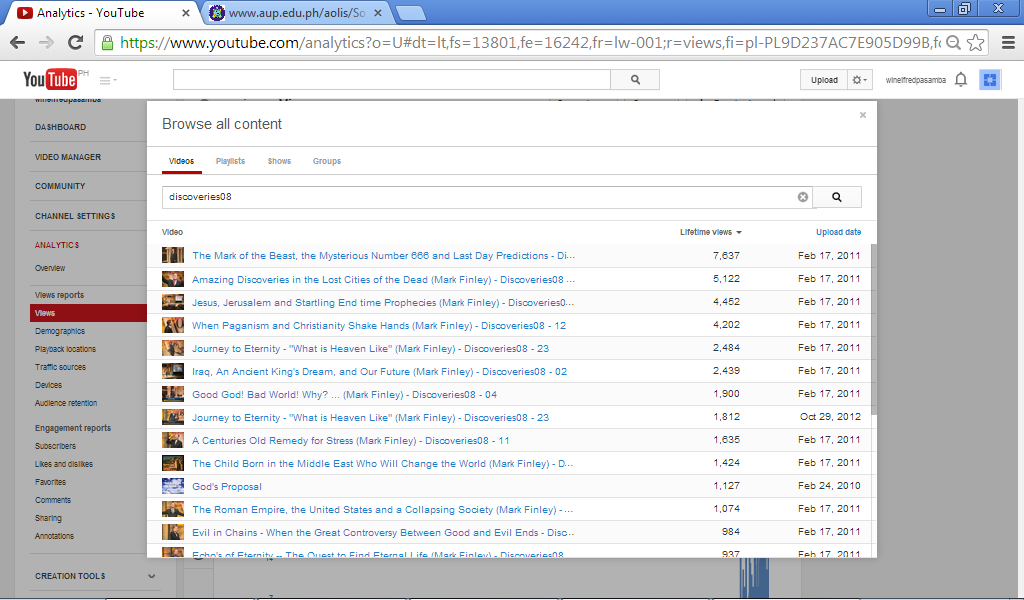Viewport: 1024px width, 600px height.
Task: Open Evil in Chains video link
Action: (383, 533)
